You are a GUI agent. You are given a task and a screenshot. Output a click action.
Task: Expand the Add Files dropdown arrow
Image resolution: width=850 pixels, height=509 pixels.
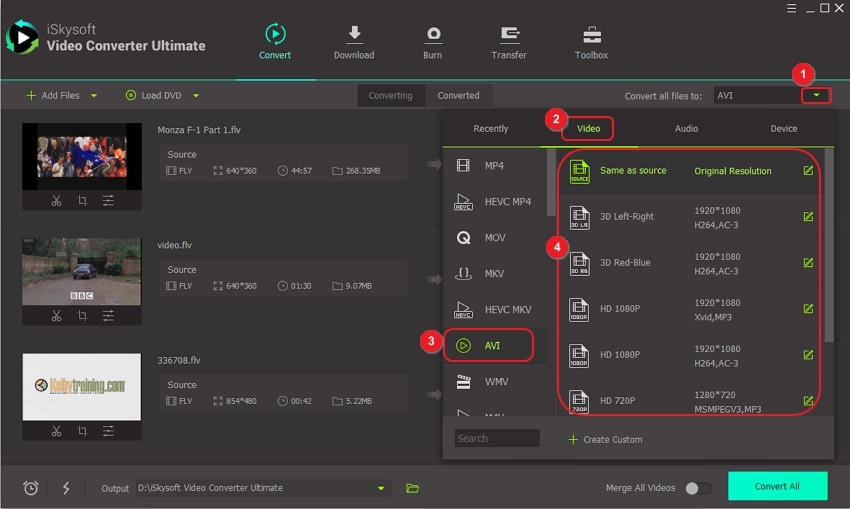[94, 95]
